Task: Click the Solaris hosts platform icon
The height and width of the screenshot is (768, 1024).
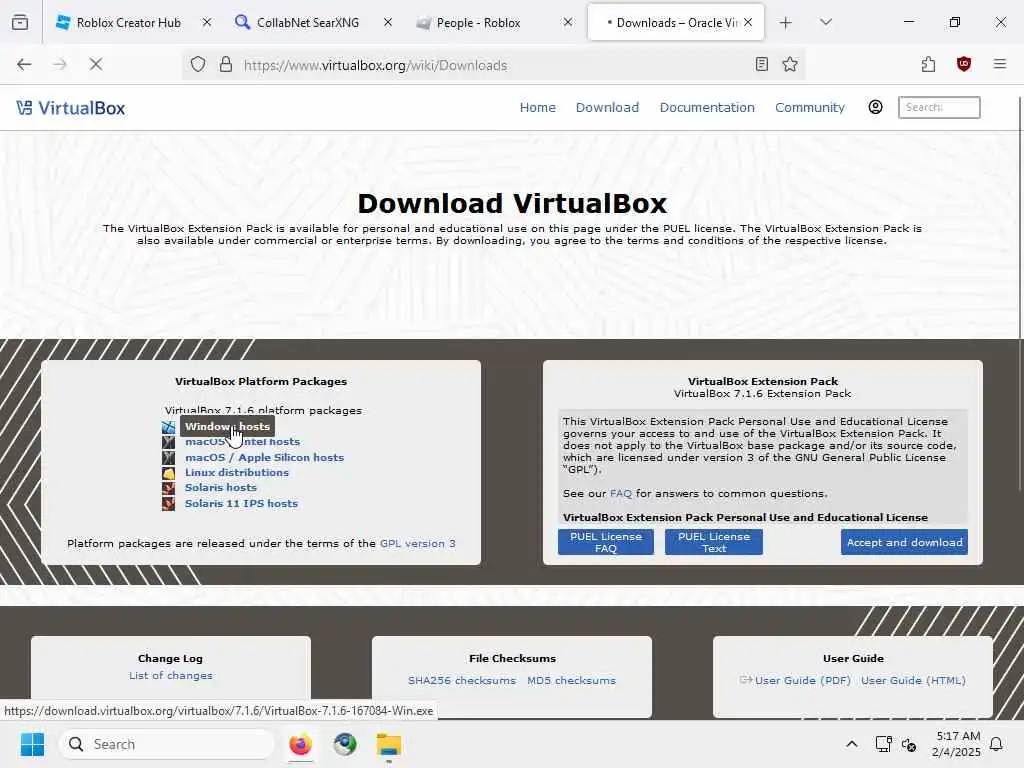Action: tap(168, 488)
